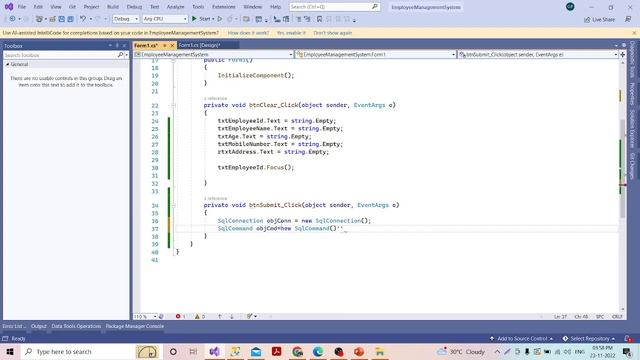Open the Any CPU platform dropdown
The width and height of the screenshot is (640, 360).
coord(165,19)
